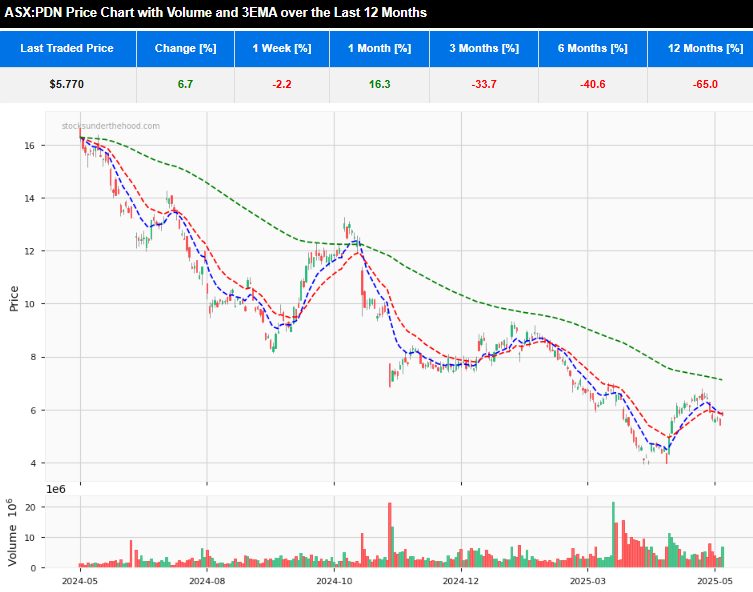Click the 2024-05 date axis label
The width and height of the screenshot is (753, 592).
80,581
